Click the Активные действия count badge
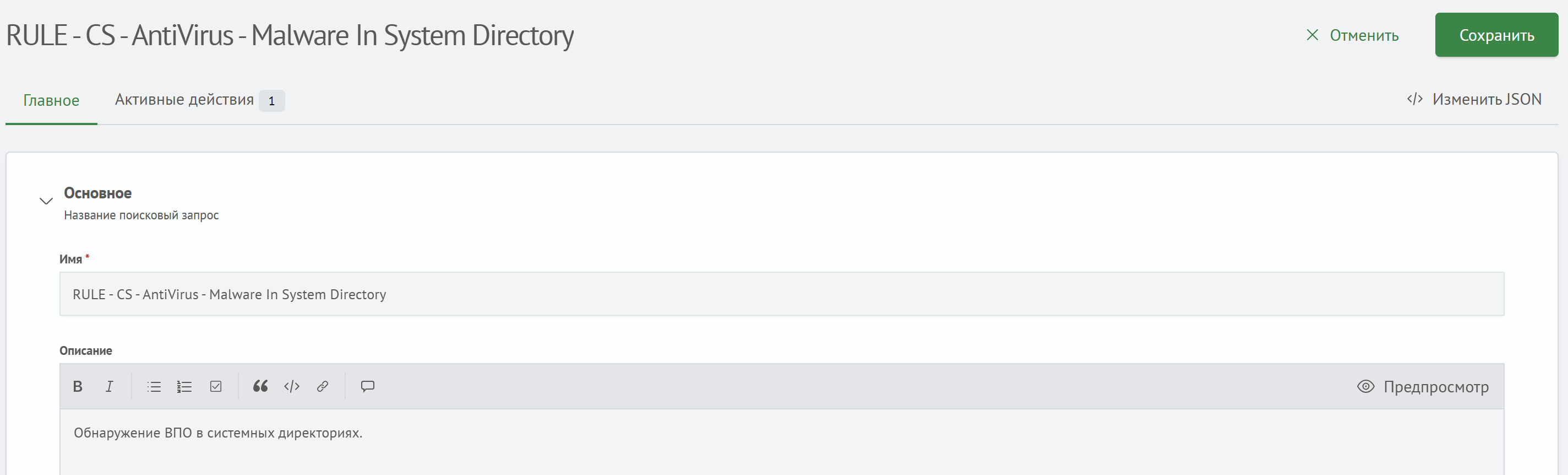The width and height of the screenshot is (1568, 475). pos(271,101)
